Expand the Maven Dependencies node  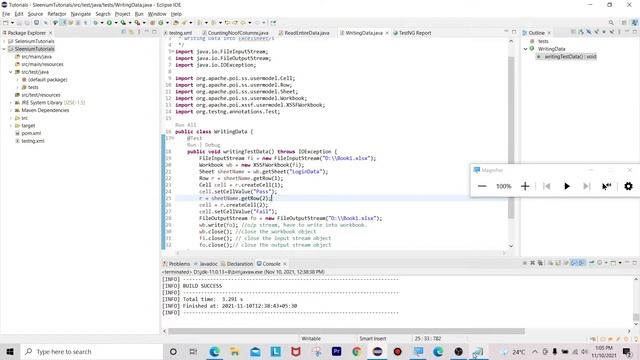(x=11, y=110)
